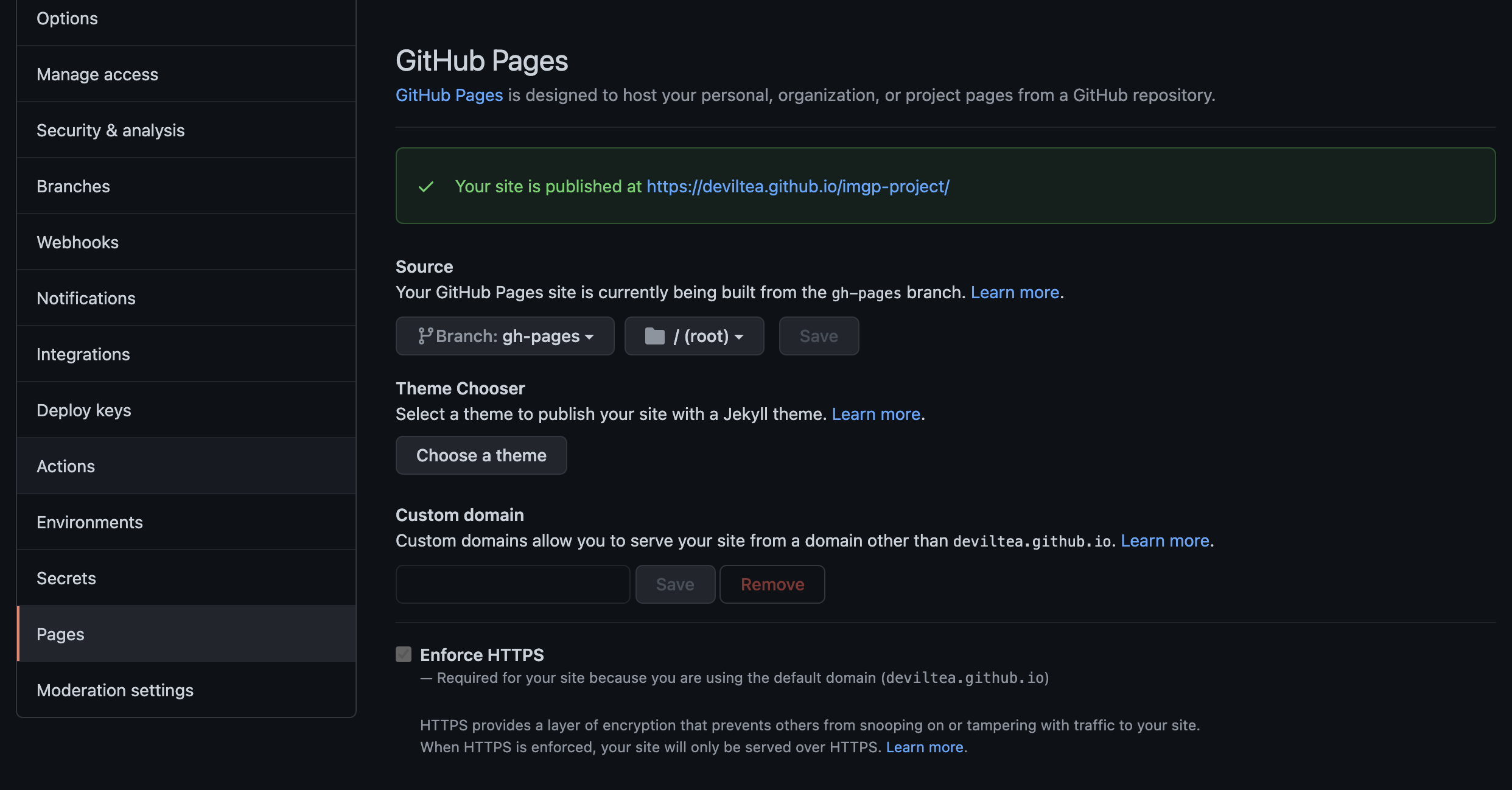Select Branches in the sidebar
The height and width of the screenshot is (790, 1512).
coord(186,186)
